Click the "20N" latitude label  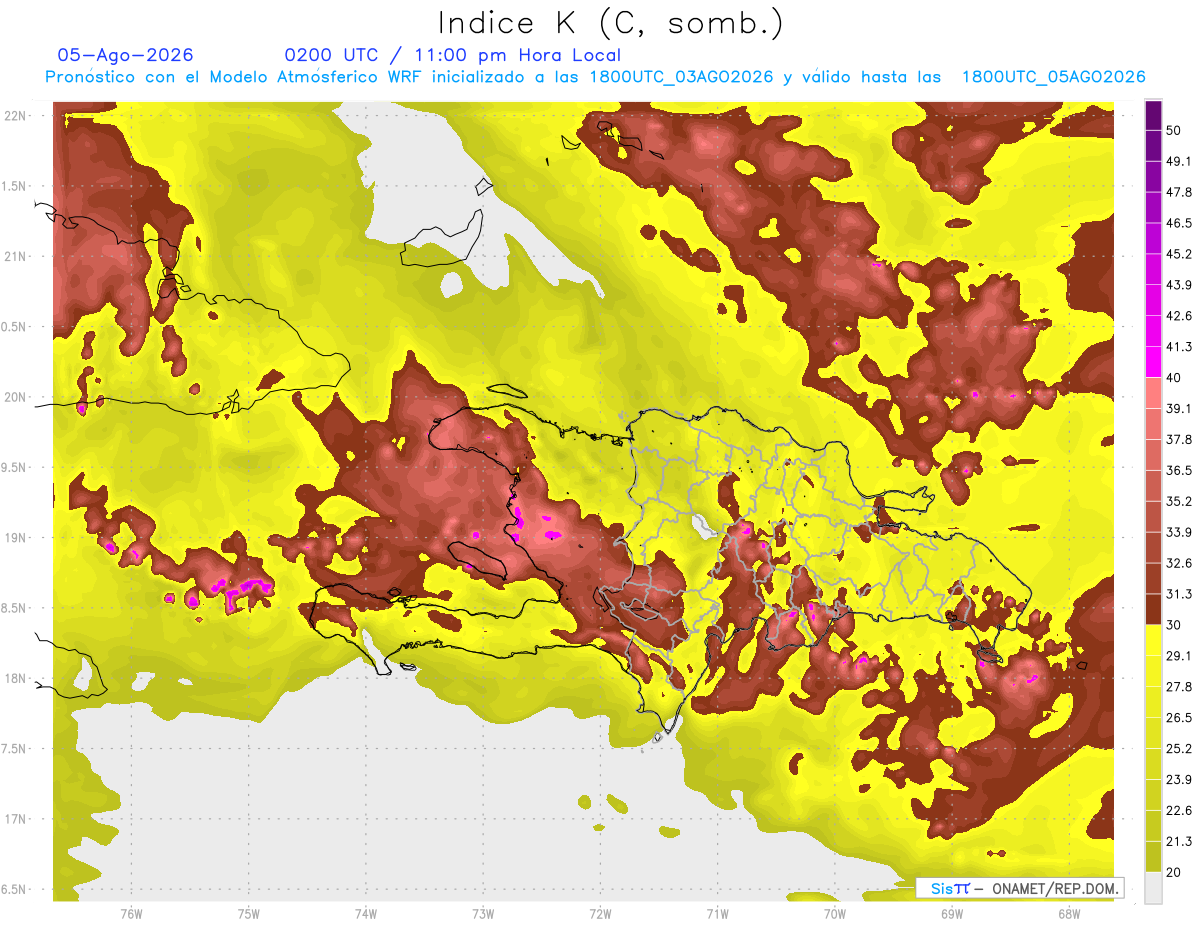click(x=15, y=397)
